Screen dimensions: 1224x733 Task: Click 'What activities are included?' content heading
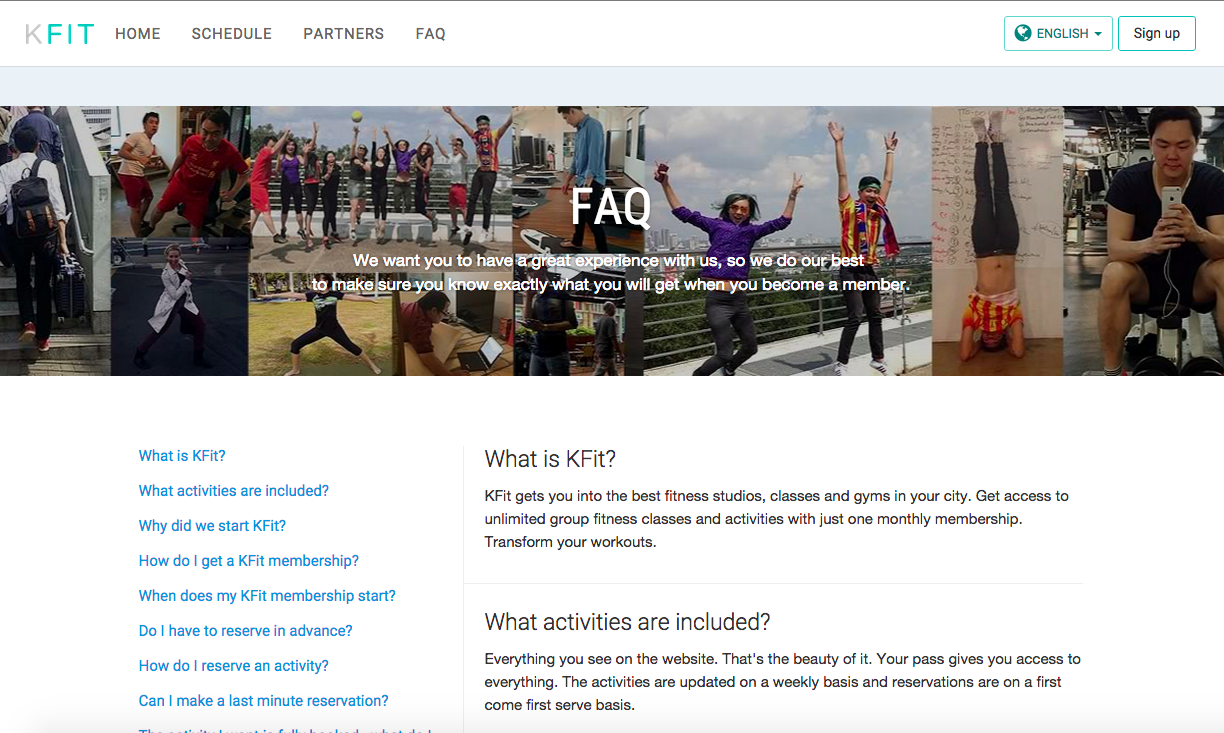(627, 622)
